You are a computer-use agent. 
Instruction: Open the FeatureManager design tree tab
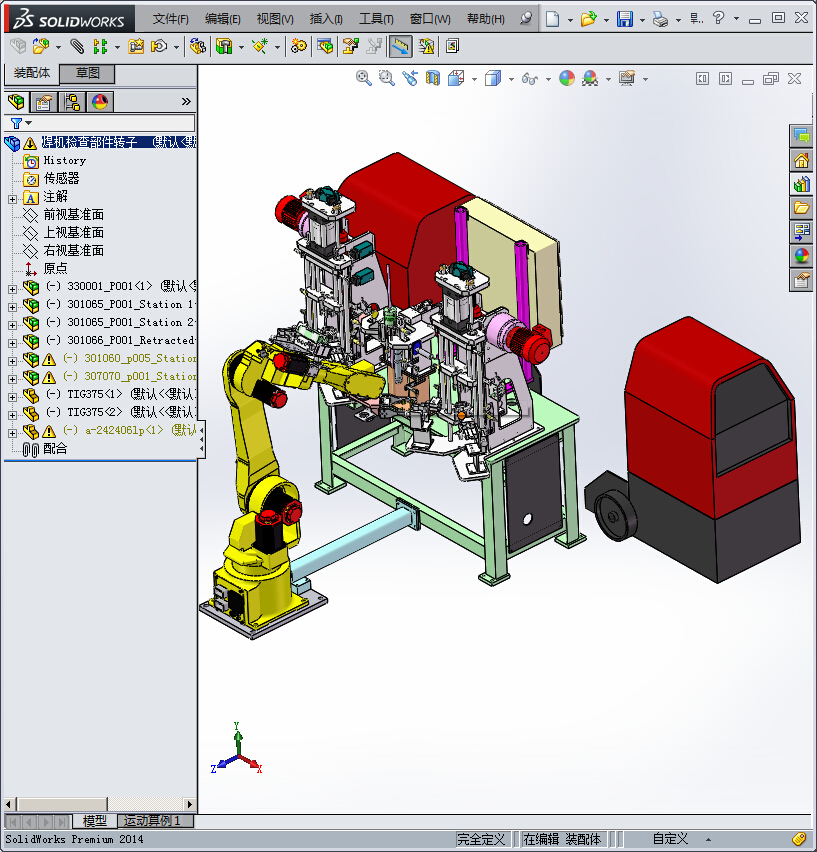tap(16, 102)
